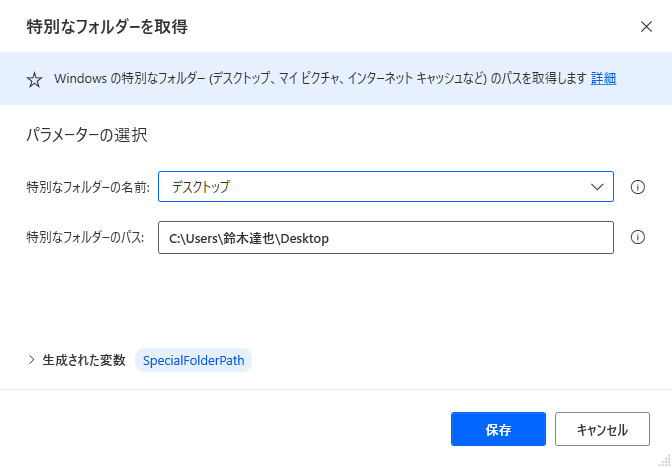Click the star icon in the info banner
Viewport: 672px width, 468px height.
[x=34, y=80]
